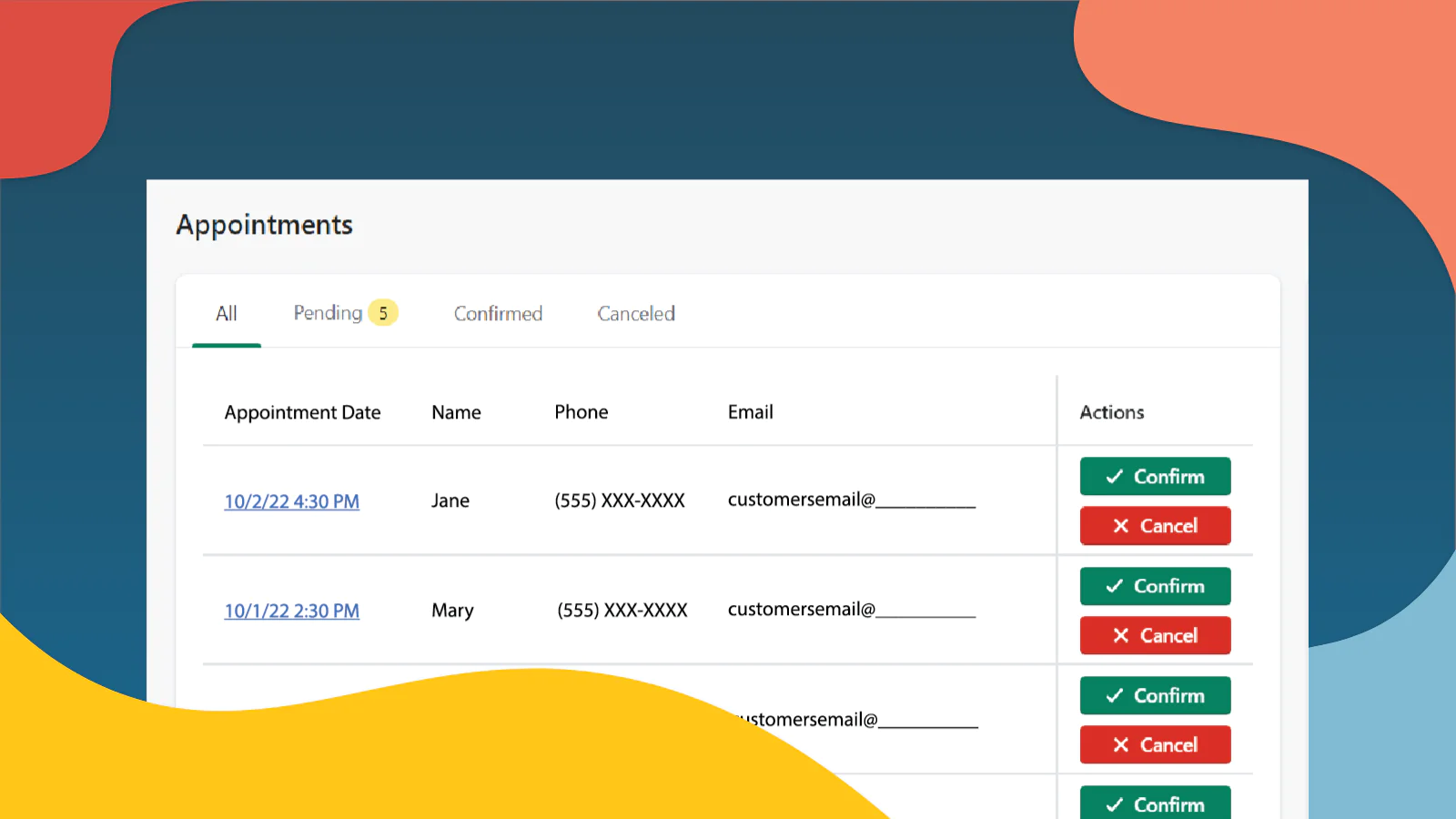Click Jane's phone number (555) XXX-XXXX
The image size is (1456, 819).
(620, 500)
